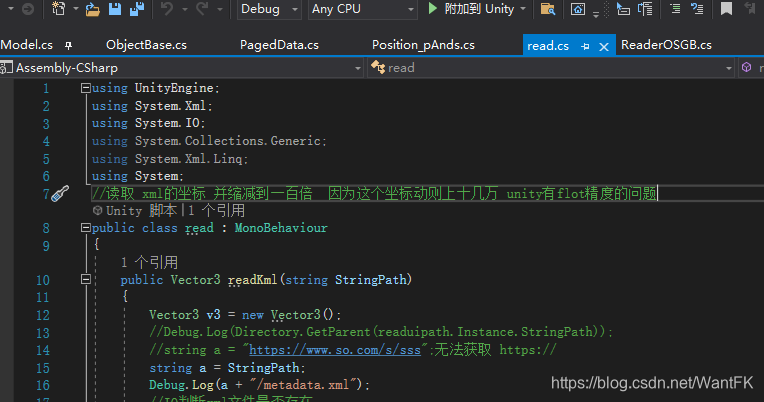Open the https://www.so.com/s/sss link

pyautogui.click(x=335, y=350)
